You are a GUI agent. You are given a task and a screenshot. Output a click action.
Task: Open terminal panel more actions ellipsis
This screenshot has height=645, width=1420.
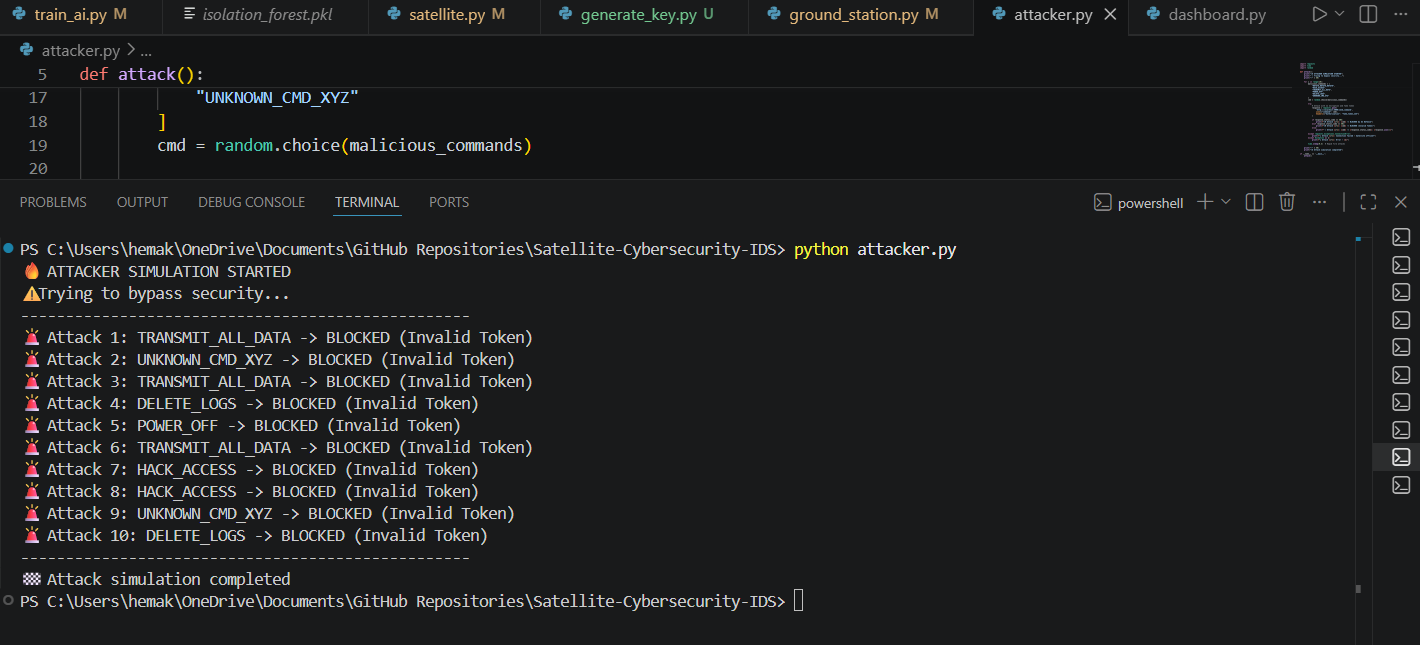point(1320,202)
